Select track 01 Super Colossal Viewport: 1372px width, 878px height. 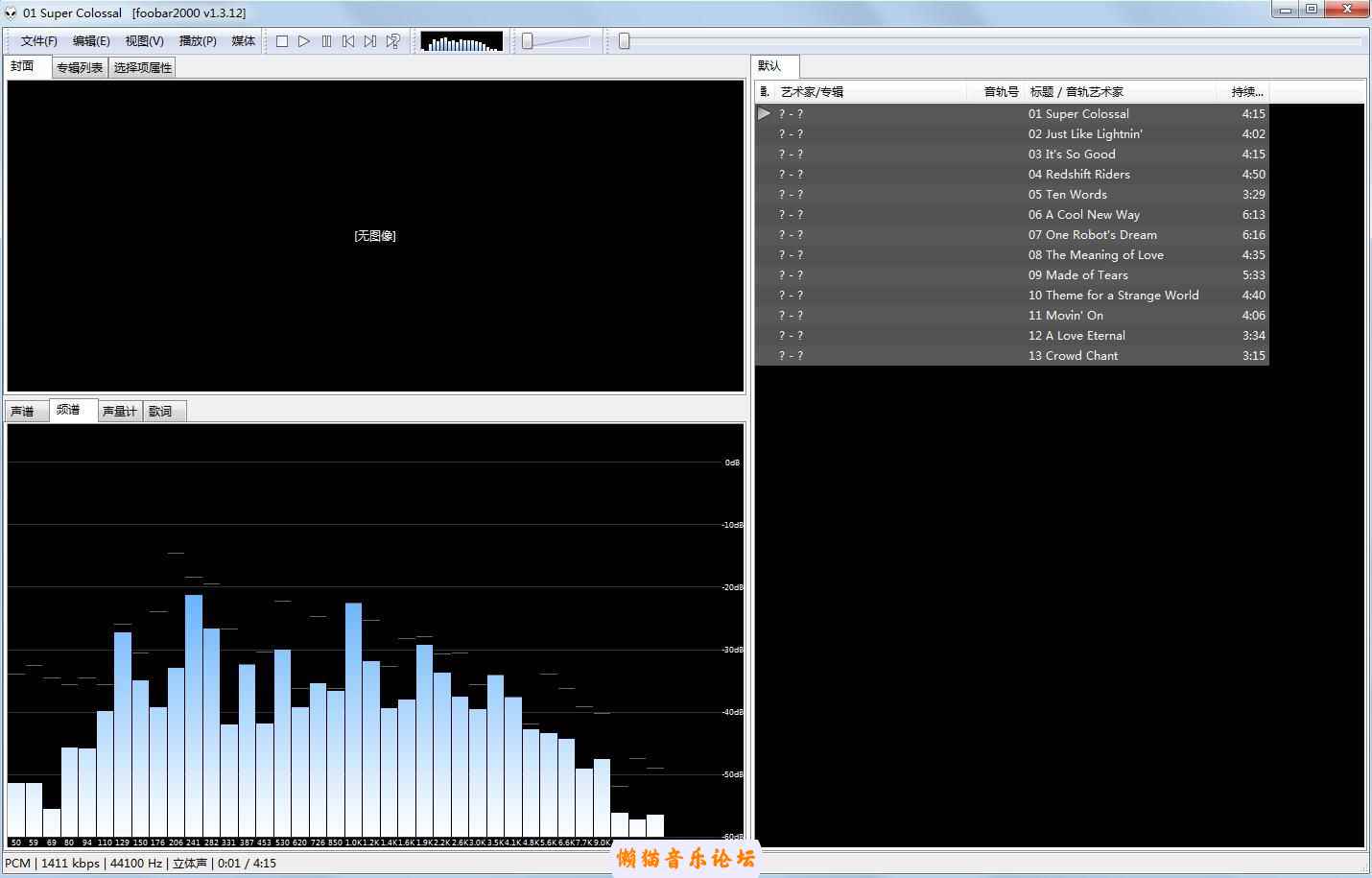tap(1012, 113)
